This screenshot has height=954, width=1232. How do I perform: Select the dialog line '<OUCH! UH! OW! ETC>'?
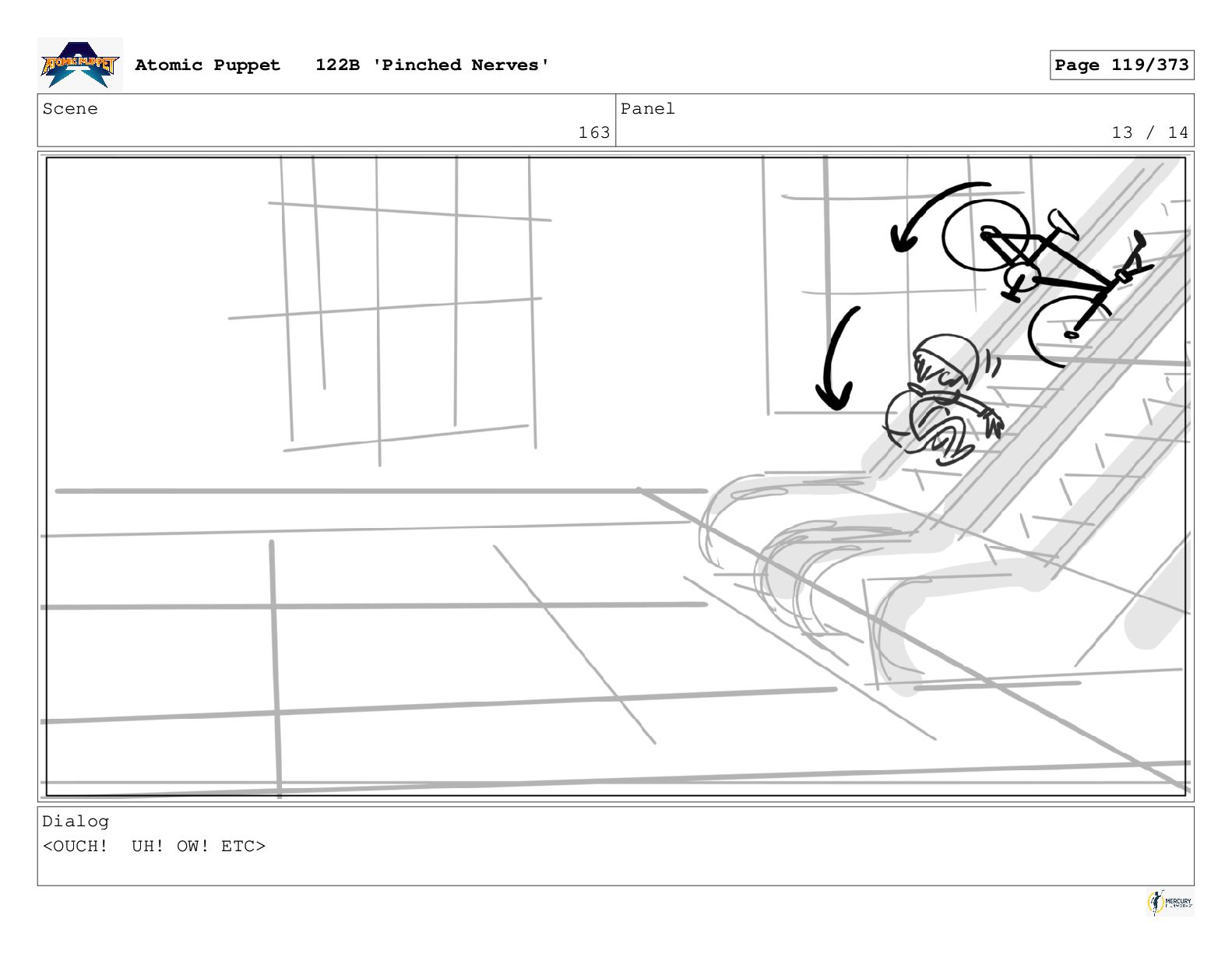154,846
